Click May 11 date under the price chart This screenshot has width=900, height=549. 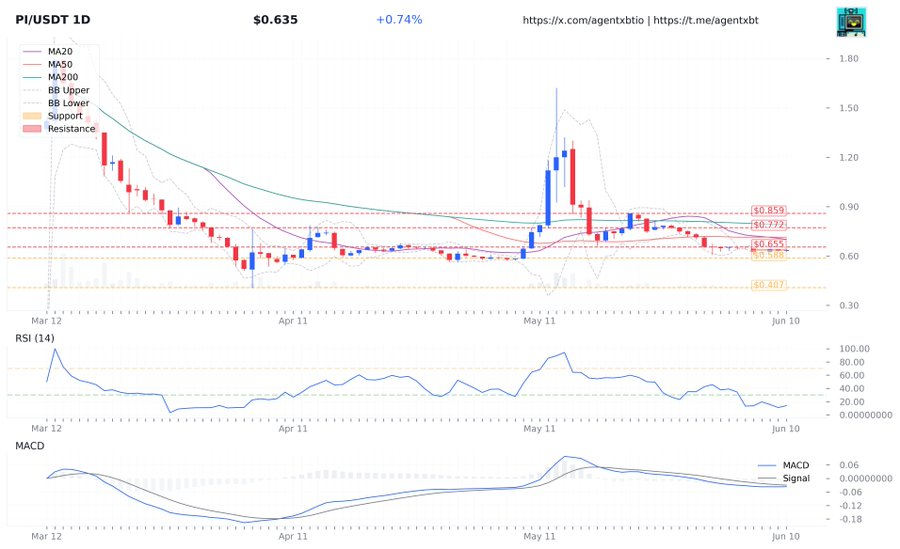click(540, 321)
